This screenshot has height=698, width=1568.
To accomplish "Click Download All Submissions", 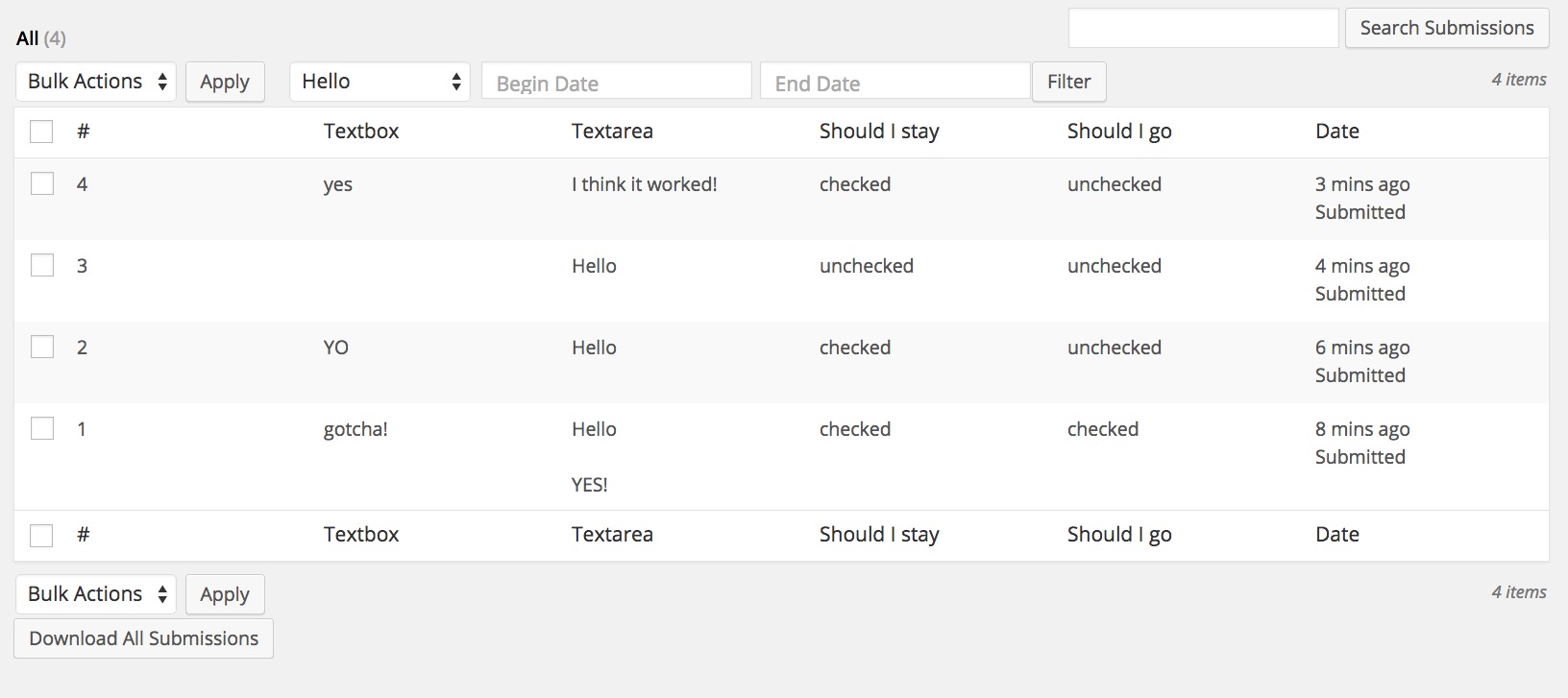I will point(144,638).
